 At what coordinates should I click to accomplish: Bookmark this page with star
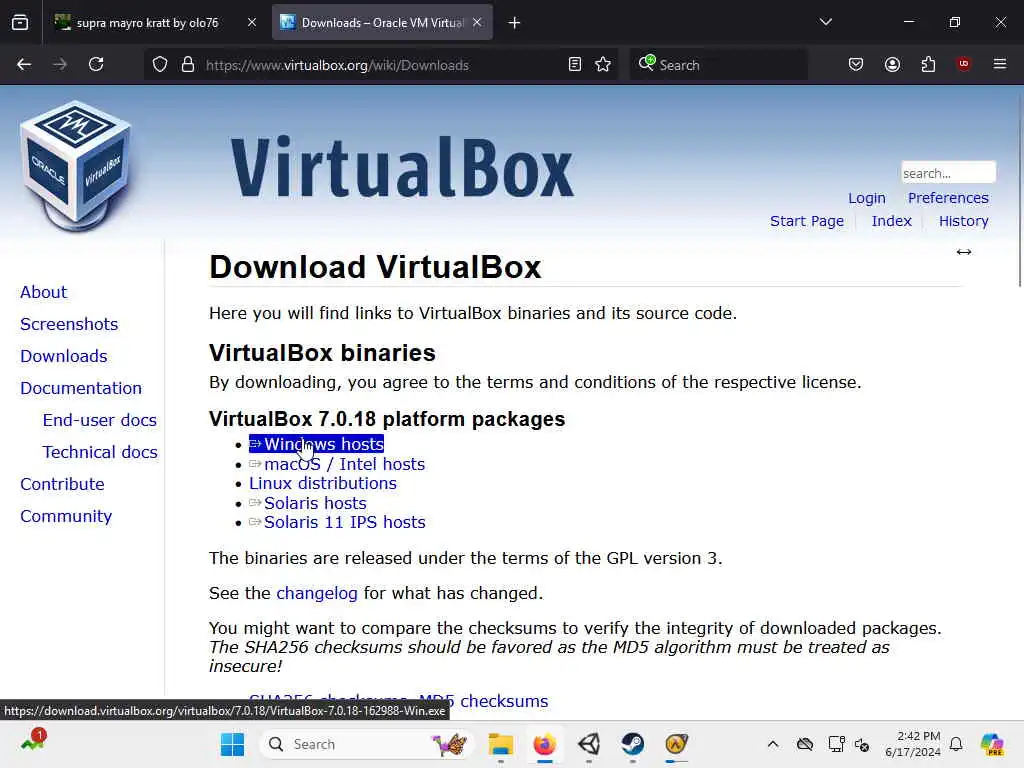click(x=603, y=65)
